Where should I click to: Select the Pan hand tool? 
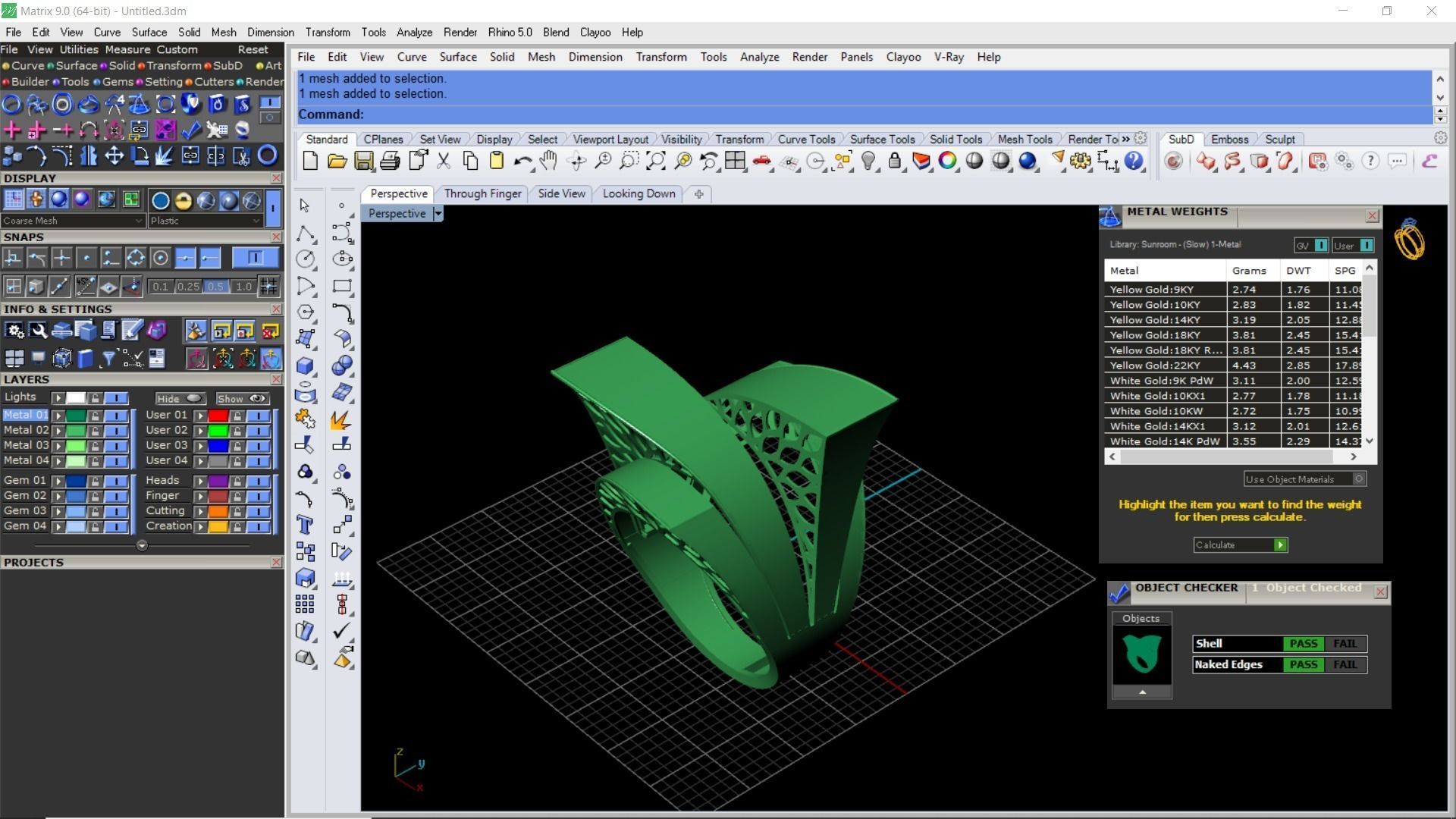click(549, 161)
